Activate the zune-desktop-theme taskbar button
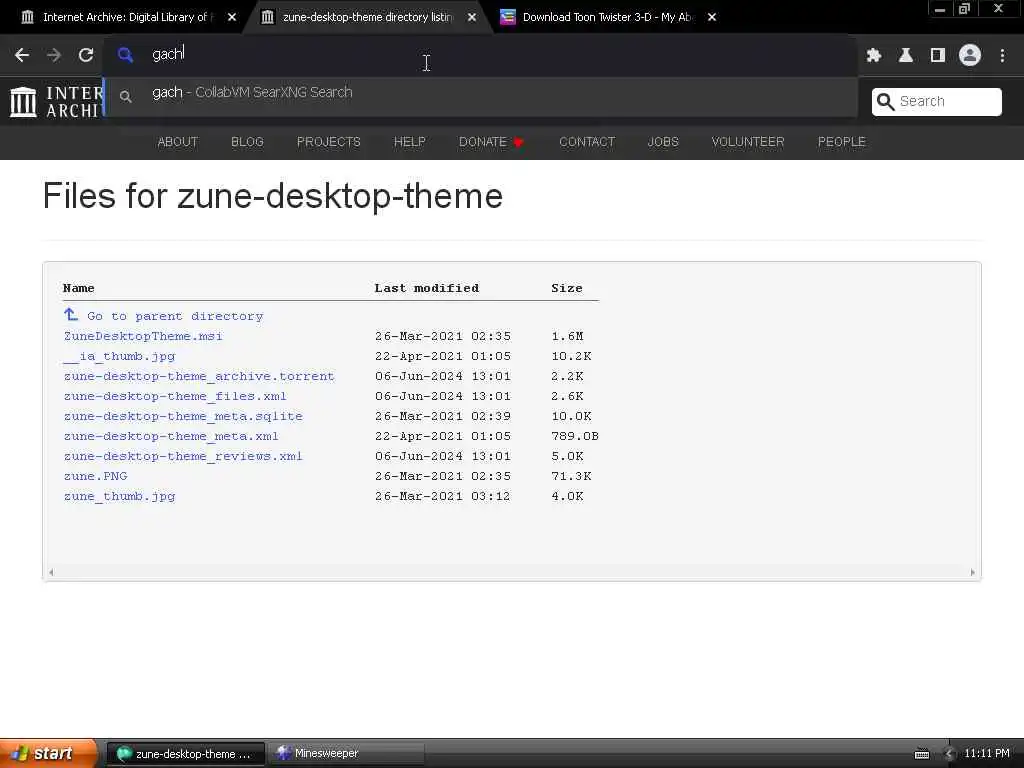 [x=185, y=754]
